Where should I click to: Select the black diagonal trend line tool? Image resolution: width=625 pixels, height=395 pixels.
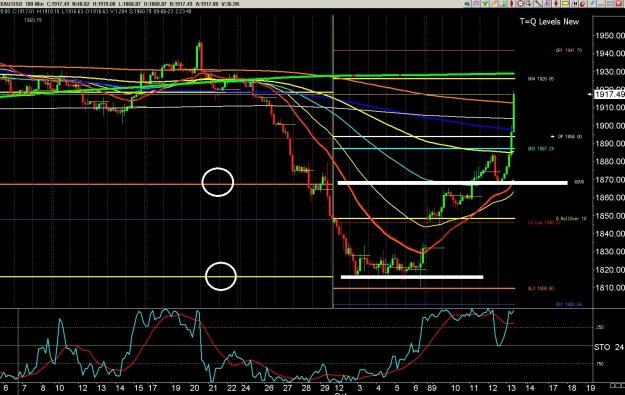tap(538, 4)
